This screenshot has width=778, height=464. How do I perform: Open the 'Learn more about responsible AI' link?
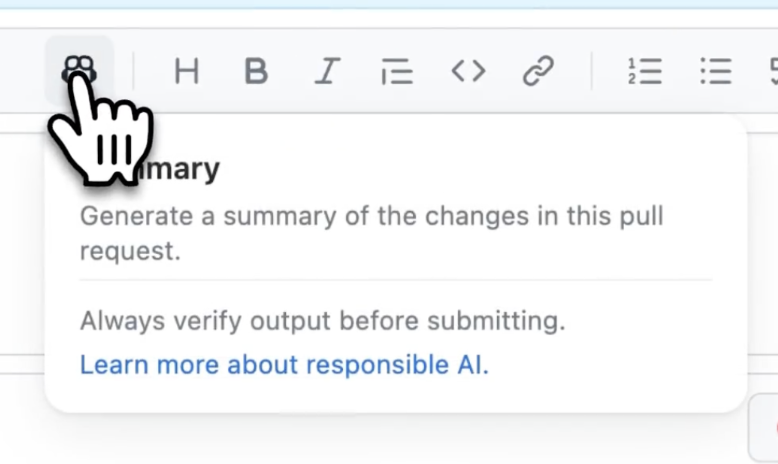pyautogui.click(x=284, y=365)
